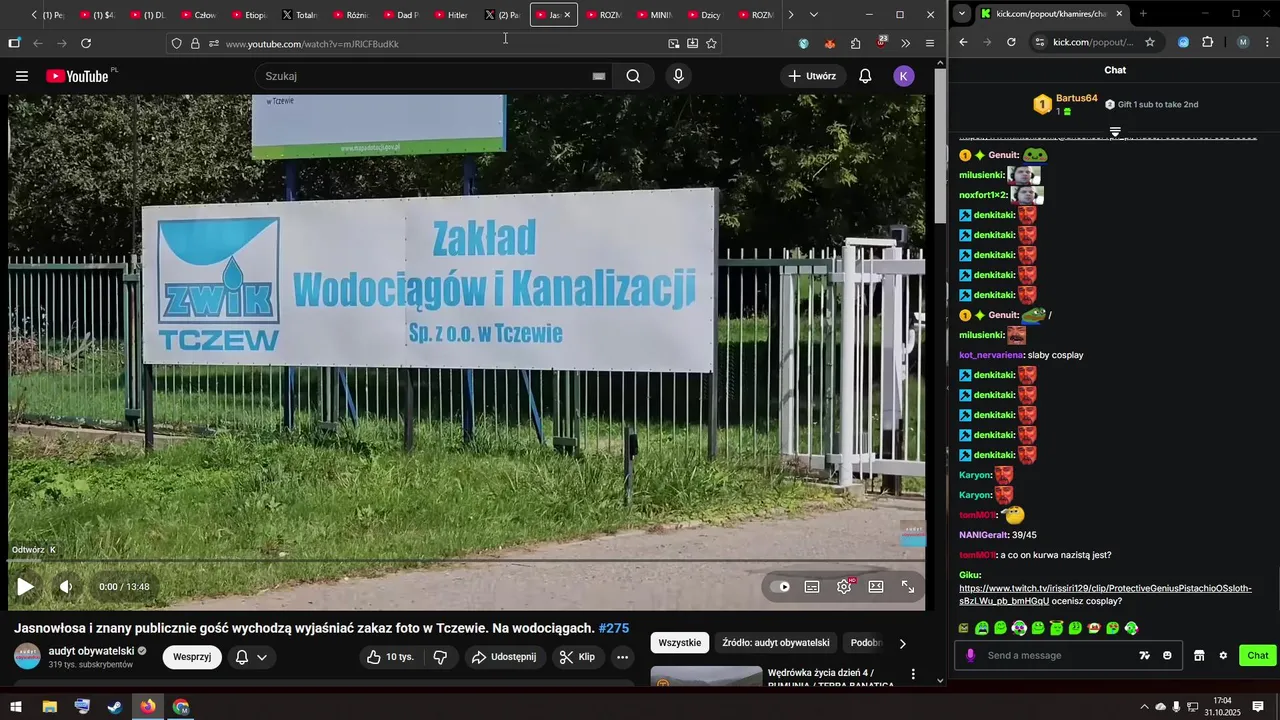This screenshot has height=720, width=1280.
Task: Open the Kick chat shop icon
Action: click(x=1199, y=656)
